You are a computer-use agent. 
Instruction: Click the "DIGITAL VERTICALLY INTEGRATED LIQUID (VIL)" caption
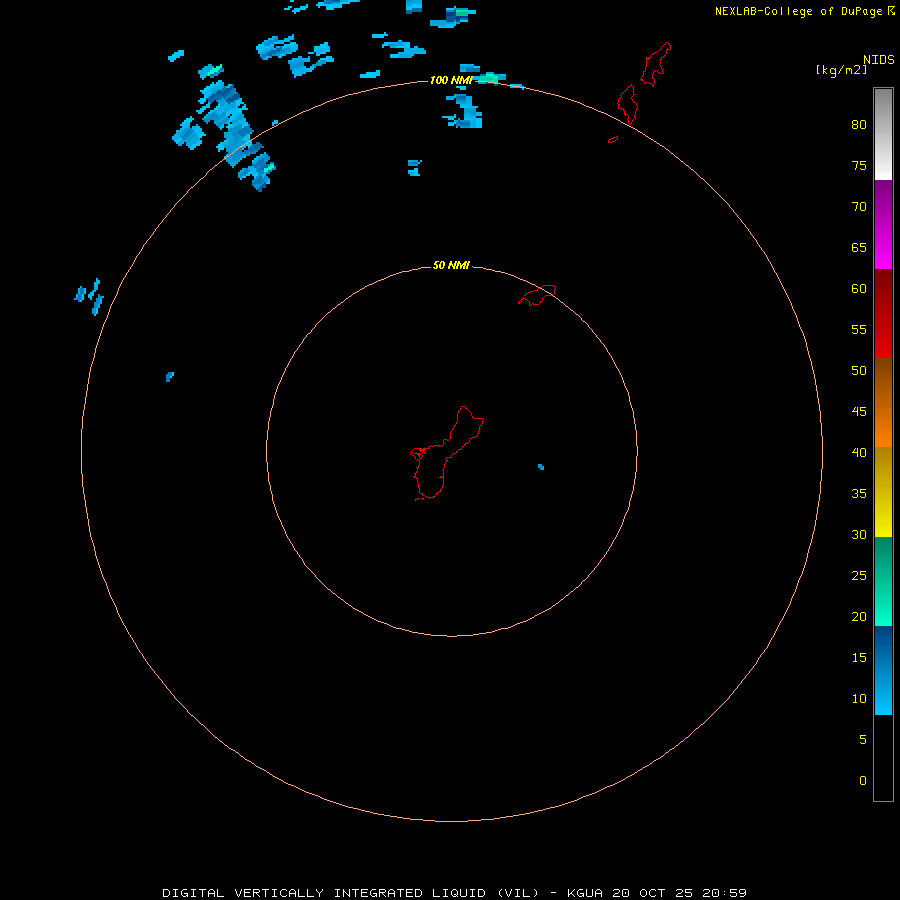click(350, 893)
